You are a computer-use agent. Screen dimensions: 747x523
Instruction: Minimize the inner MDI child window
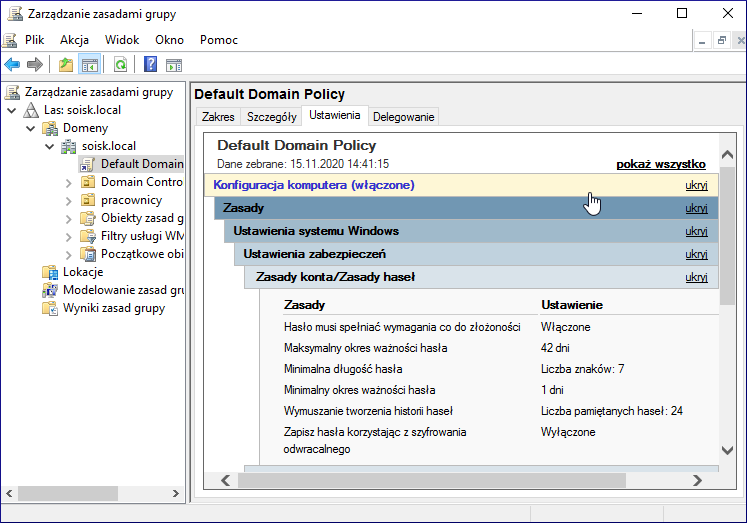click(x=702, y=40)
